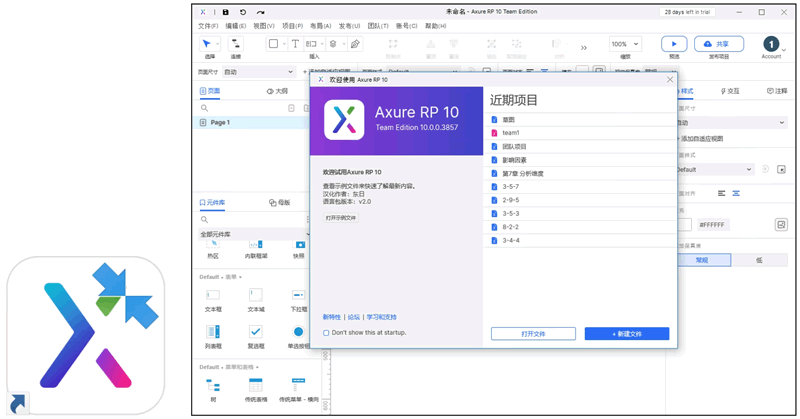Open the 文件(F) menu
Image resolution: width=800 pixels, height=419 pixels.
[208, 26]
